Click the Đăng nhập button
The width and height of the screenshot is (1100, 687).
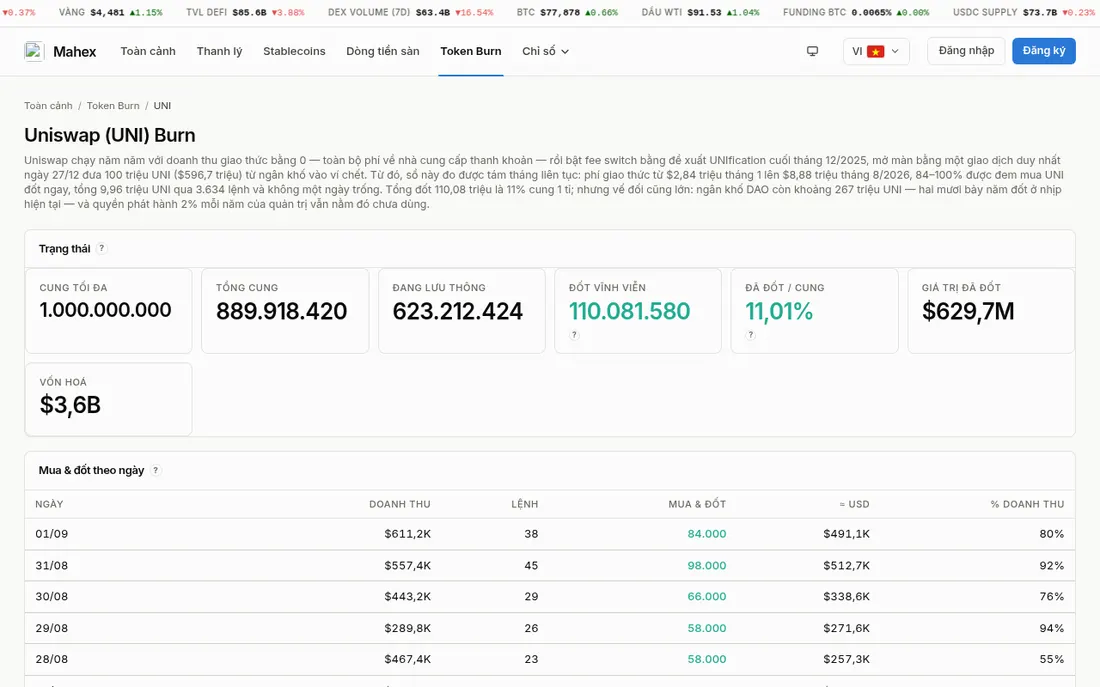[x=966, y=51]
